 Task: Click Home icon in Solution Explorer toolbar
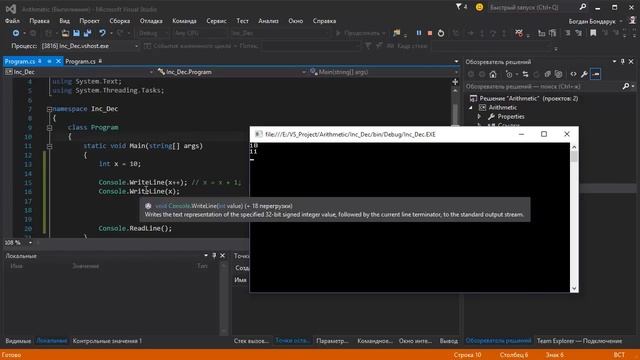coord(493,74)
